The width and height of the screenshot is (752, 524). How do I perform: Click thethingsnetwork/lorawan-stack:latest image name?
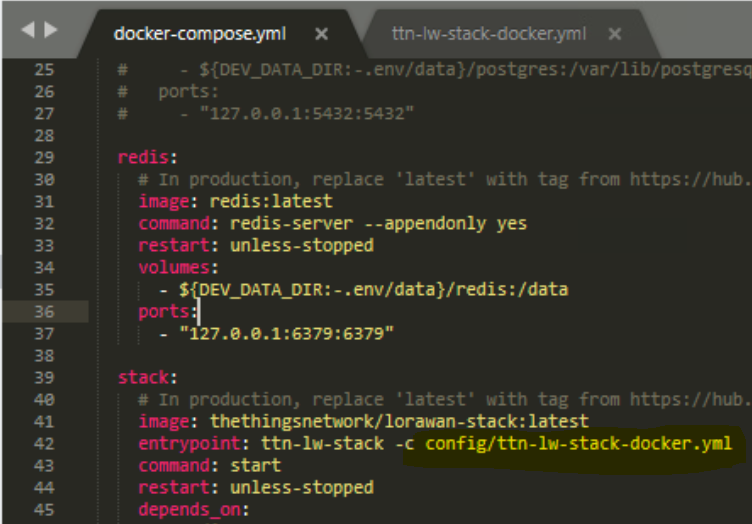399,422
